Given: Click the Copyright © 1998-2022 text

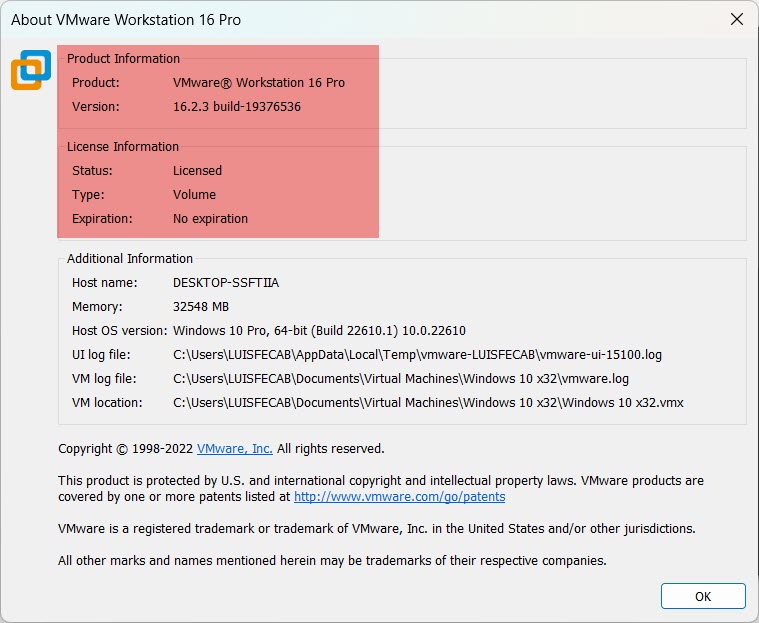Looking at the screenshot, I should coord(125,449).
